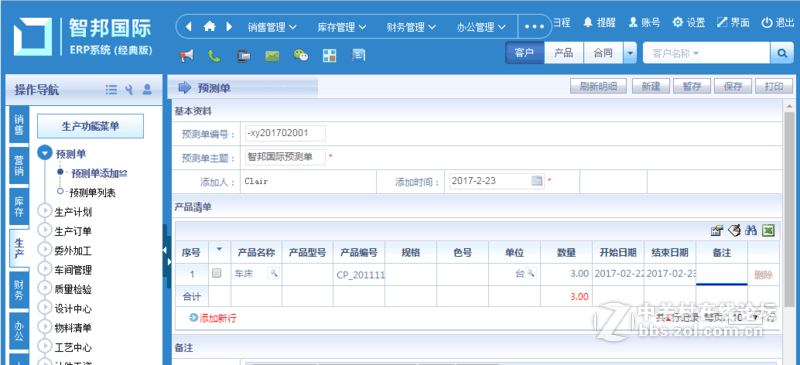800x365 pixels.
Task: Expand the 生产订单 tree item
Action: click(x=45, y=231)
